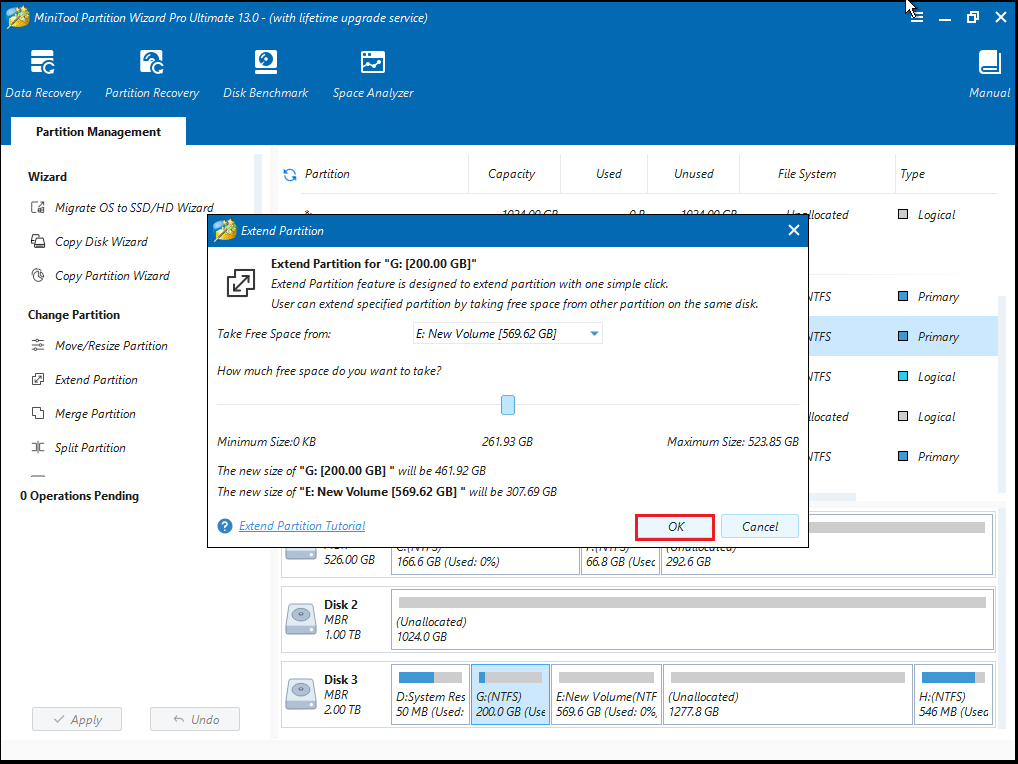Image resolution: width=1018 pixels, height=764 pixels.
Task: Cancel the Extend Partition dialog
Action: 759,526
